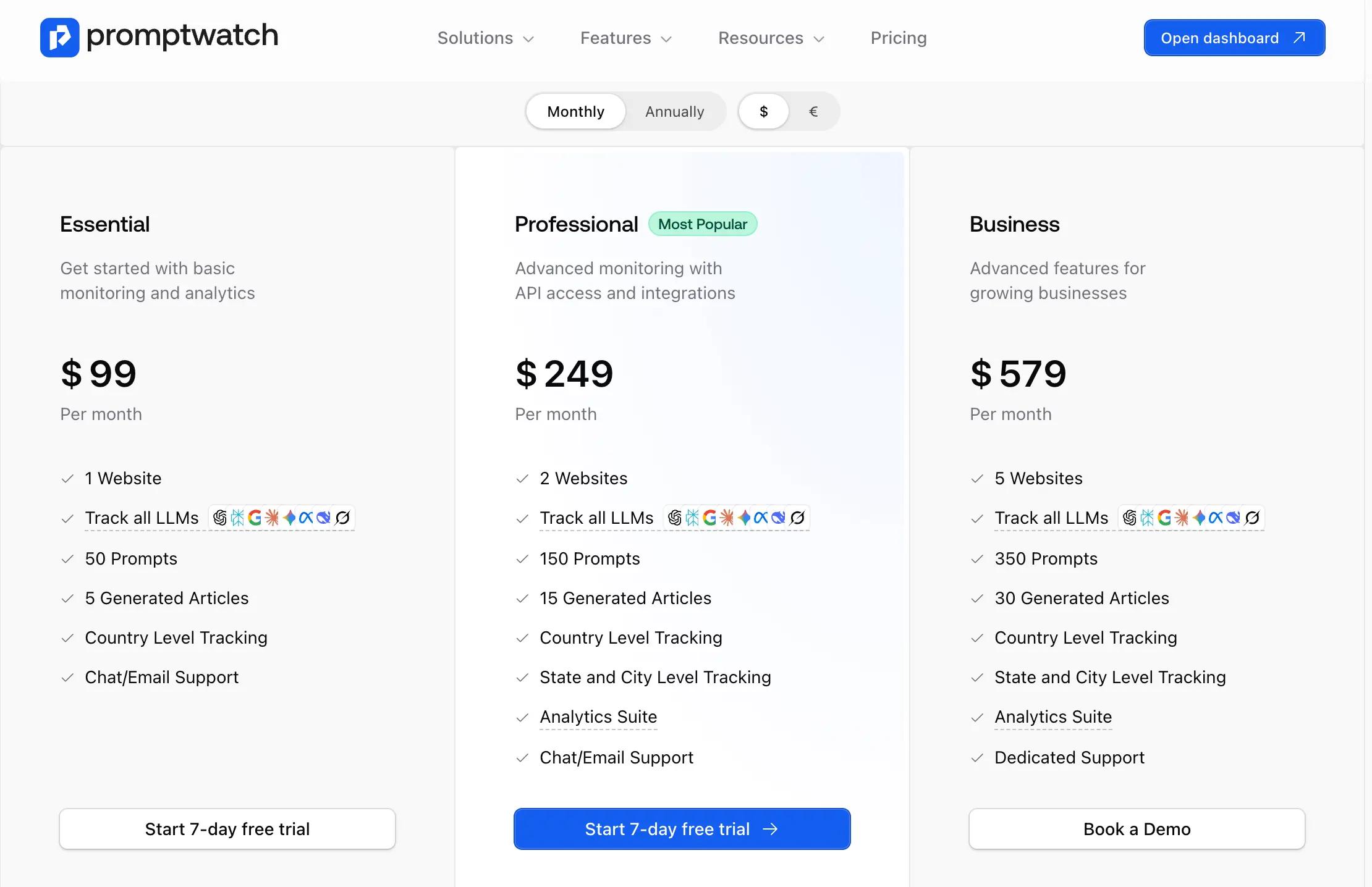Image resolution: width=1372 pixels, height=887 pixels.
Task: Click the Most Popular badge on Professional
Action: click(x=703, y=224)
